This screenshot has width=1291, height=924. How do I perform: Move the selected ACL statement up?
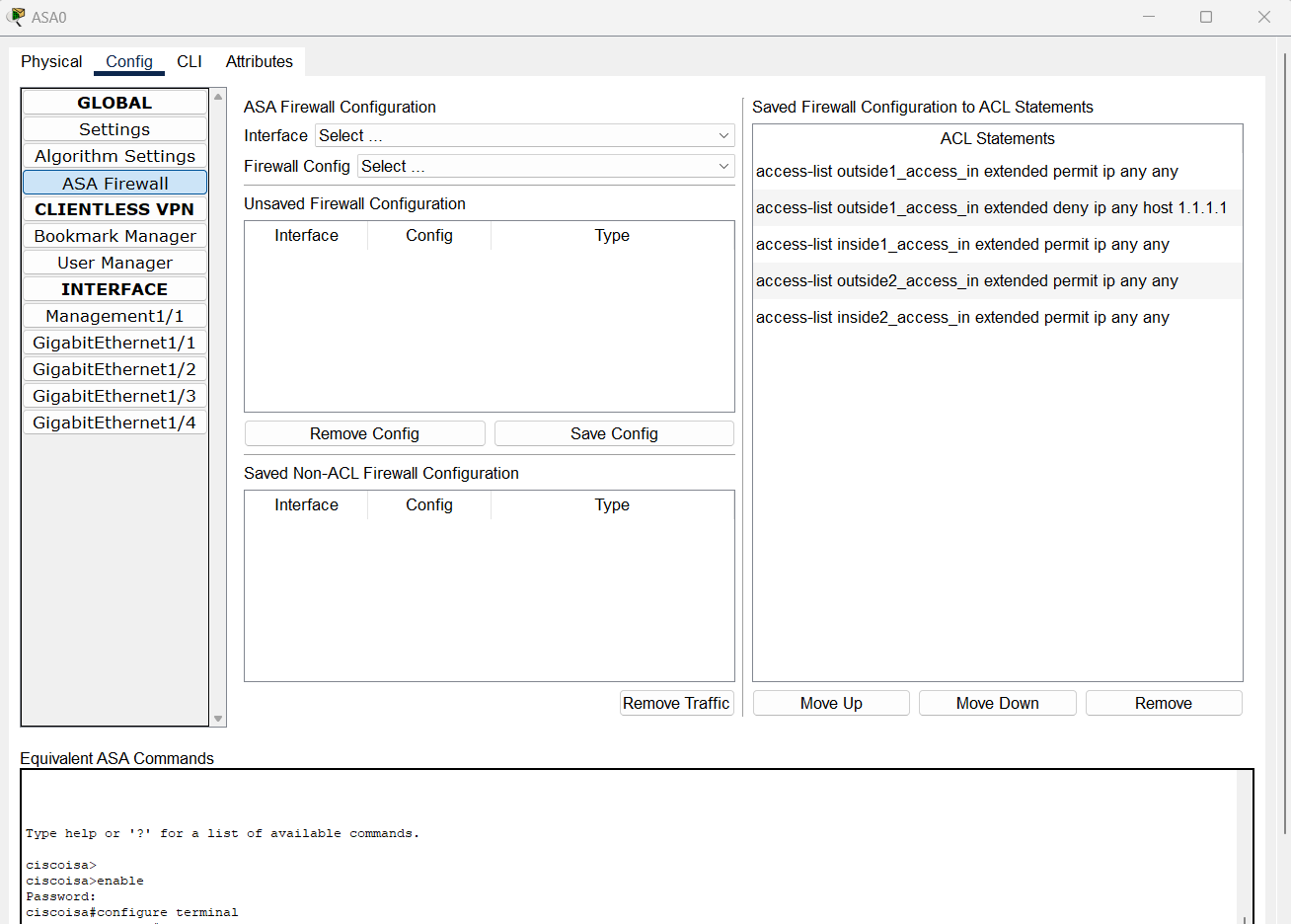(x=830, y=702)
